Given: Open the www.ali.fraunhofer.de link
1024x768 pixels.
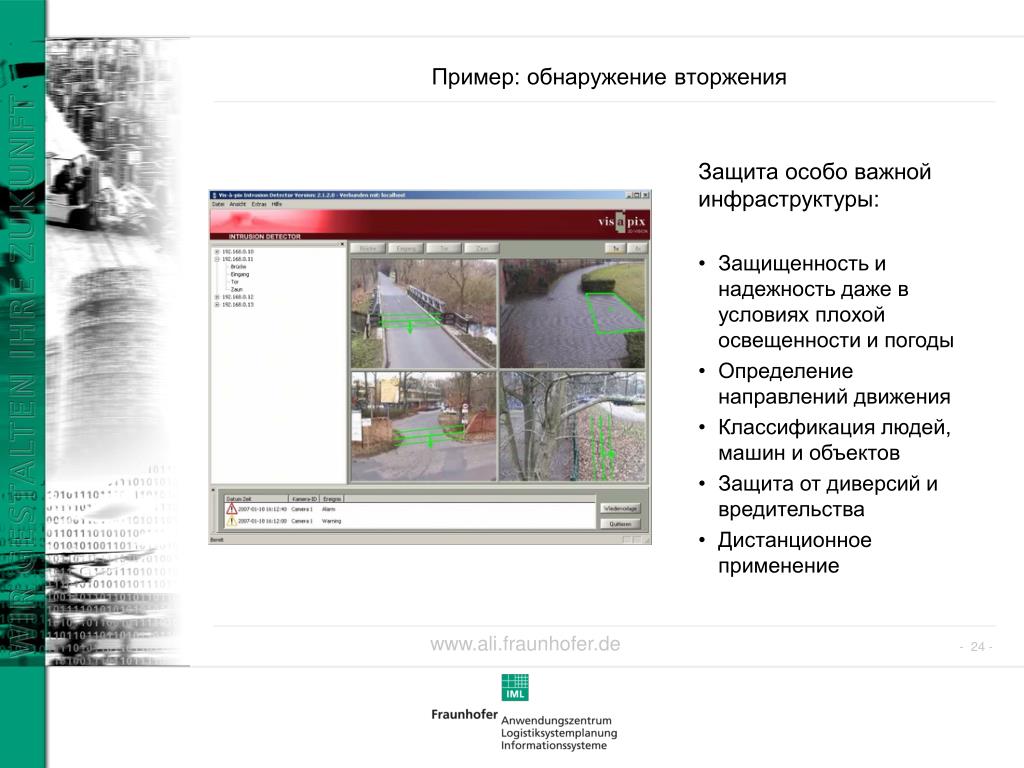Looking at the screenshot, I should [525, 644].
